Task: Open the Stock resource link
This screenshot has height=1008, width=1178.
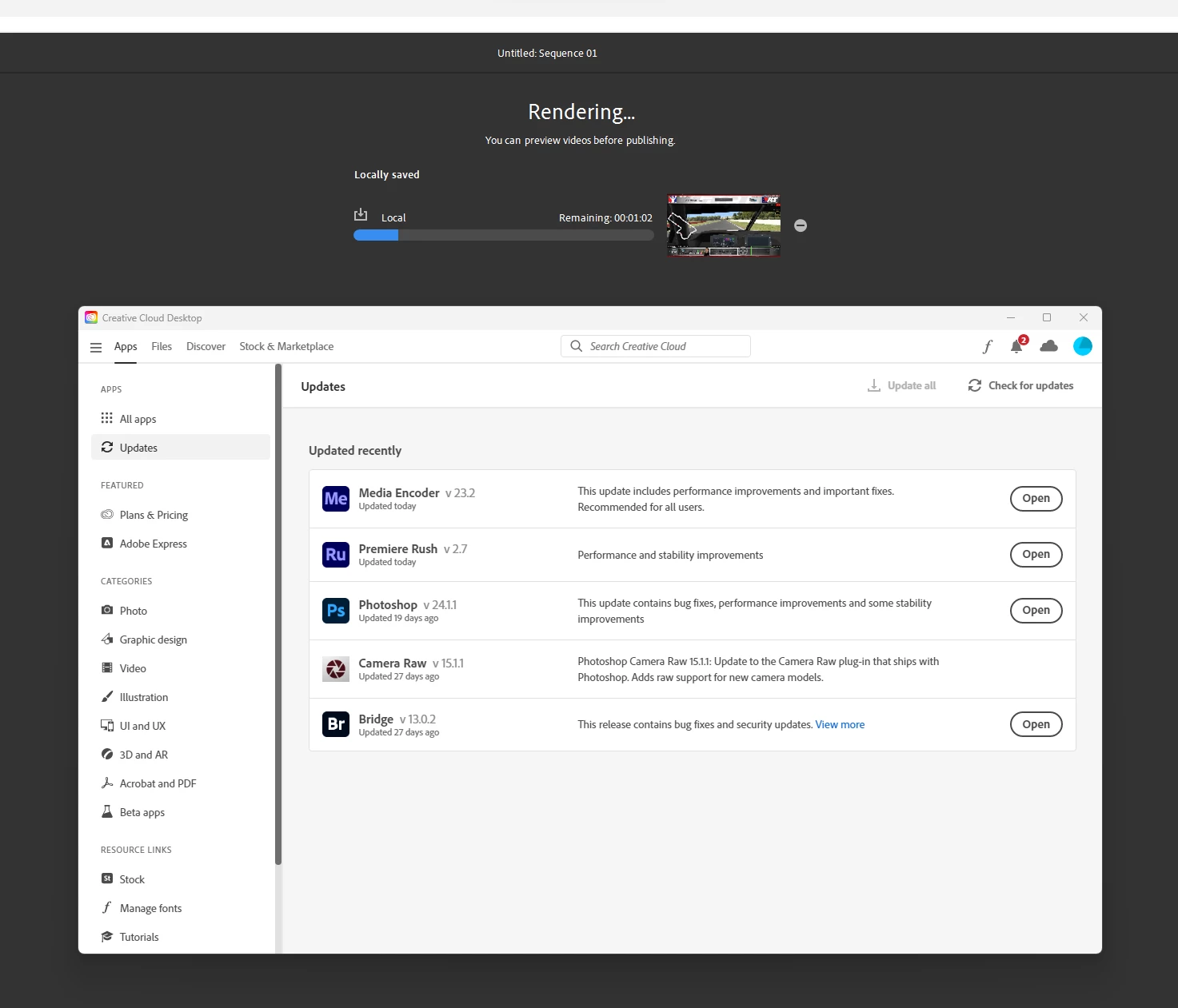Action: click(x=181, y=879)
